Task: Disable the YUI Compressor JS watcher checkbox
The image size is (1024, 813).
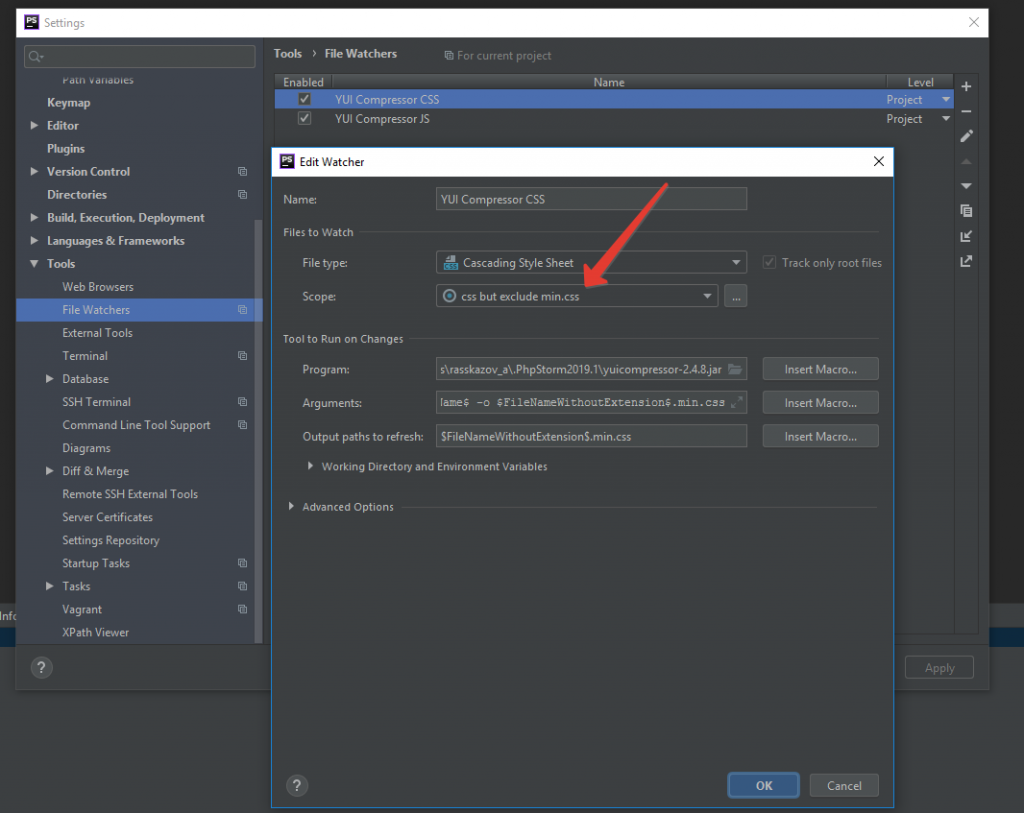Action: (x=304, y=118)
